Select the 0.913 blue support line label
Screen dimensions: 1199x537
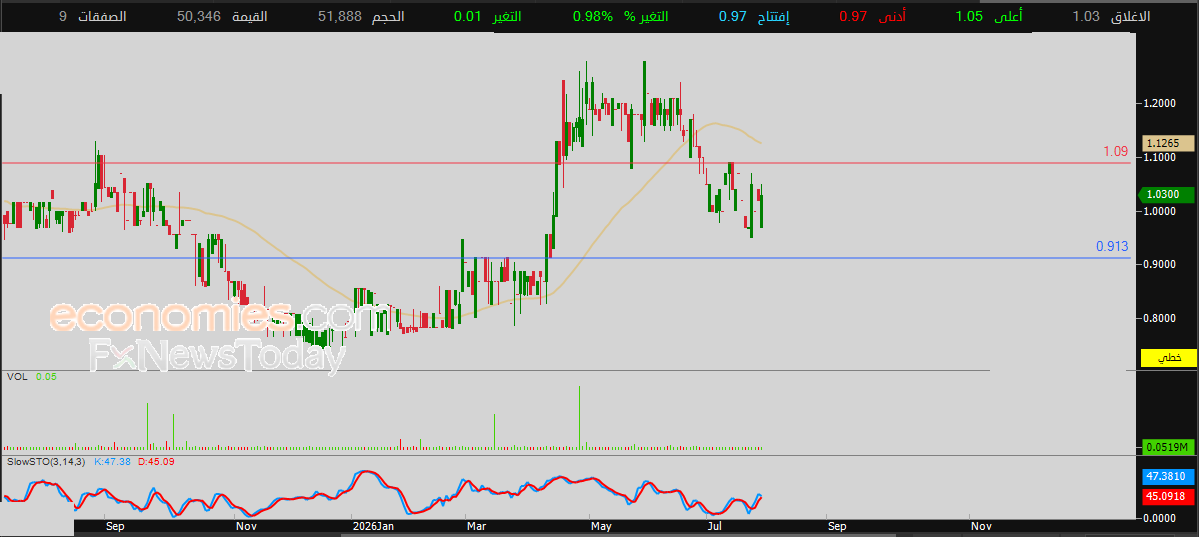click(1112, 246)
